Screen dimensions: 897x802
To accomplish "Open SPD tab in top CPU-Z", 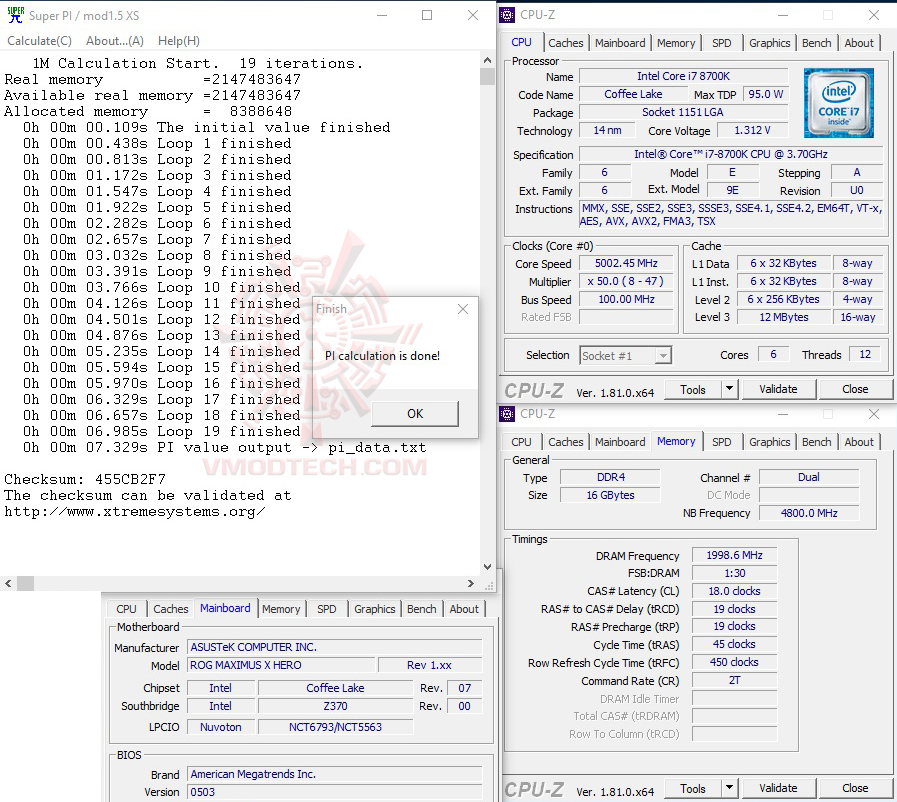I will [x=721, y=43].
